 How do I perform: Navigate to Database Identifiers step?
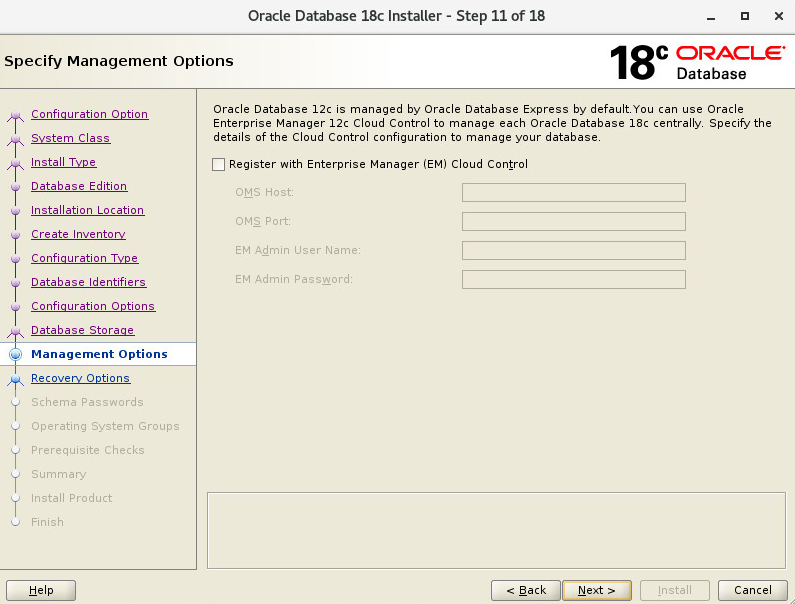[88, 282]
